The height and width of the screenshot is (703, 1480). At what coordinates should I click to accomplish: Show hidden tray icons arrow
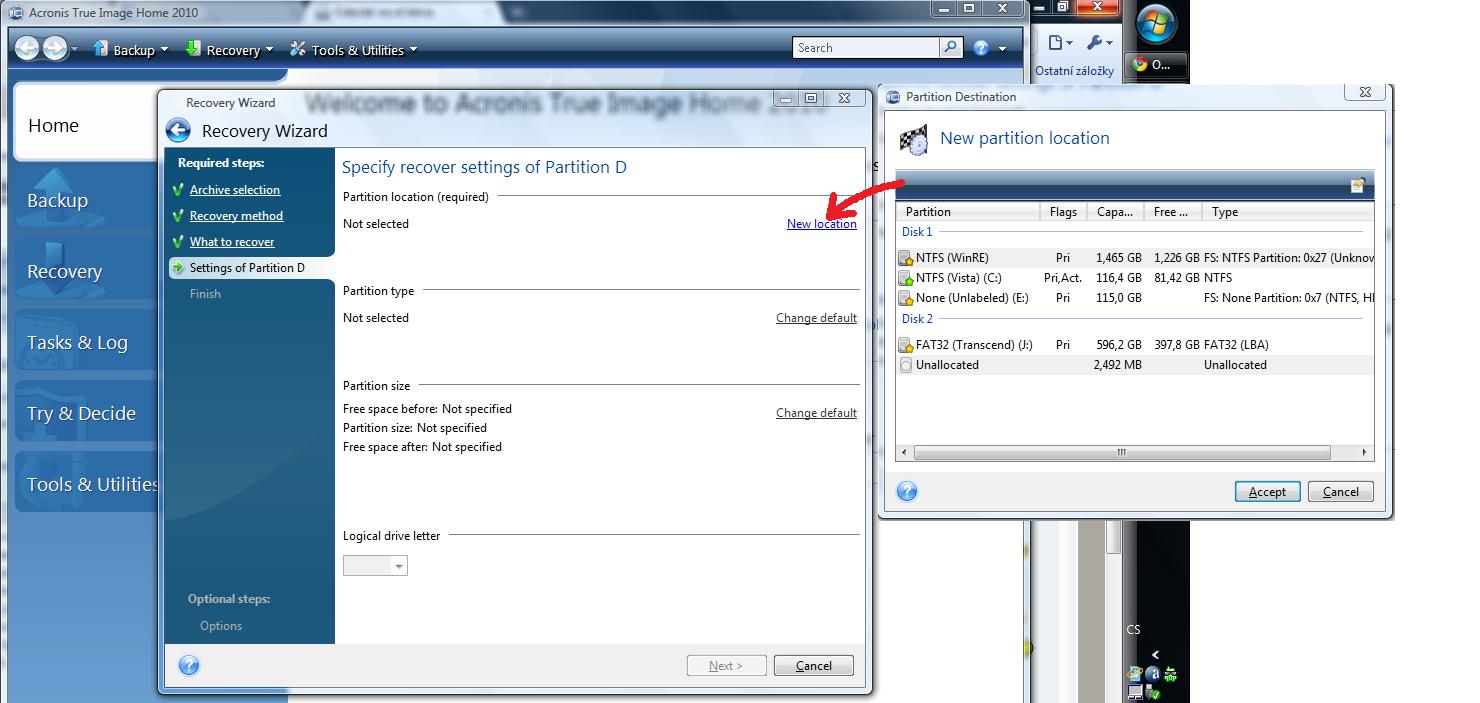(x=1155, y=655)
